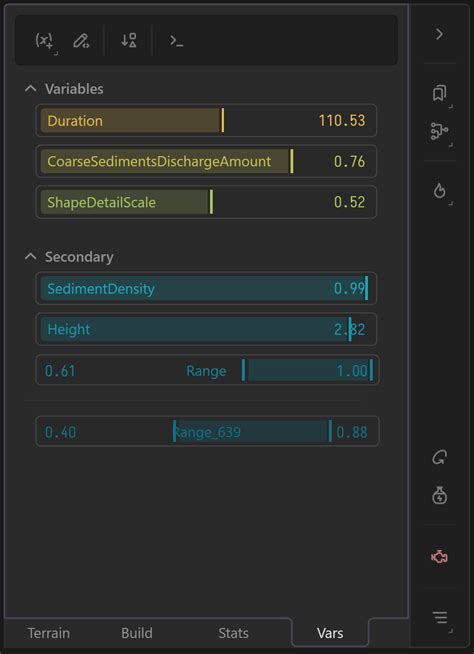Switch to the Build tab
This screenshot has width=474, height=654.
tap(137, 633)
